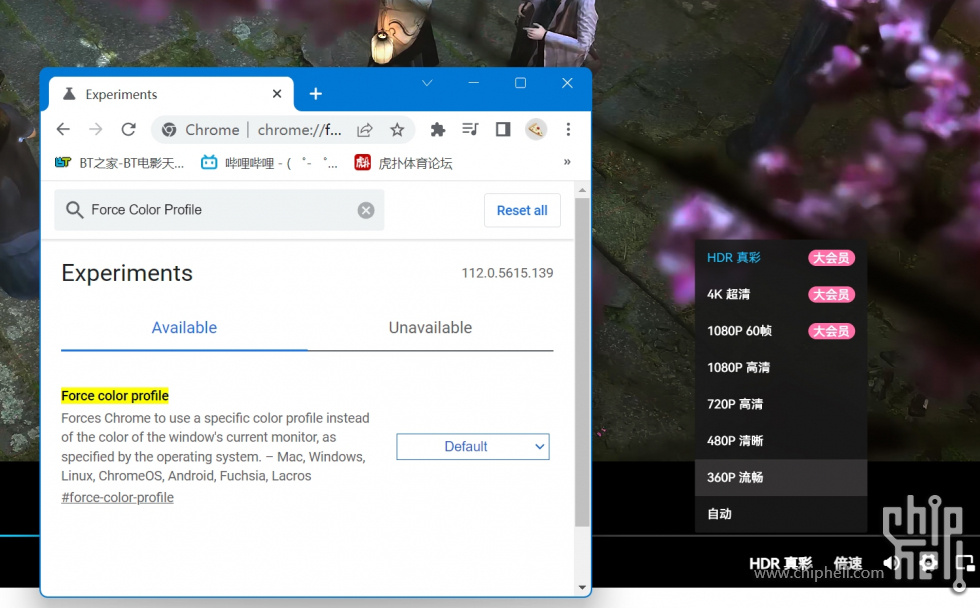Screen dimensions: 980x608
Task: Mute the video with the volume icon
Action: coord(891,563)
